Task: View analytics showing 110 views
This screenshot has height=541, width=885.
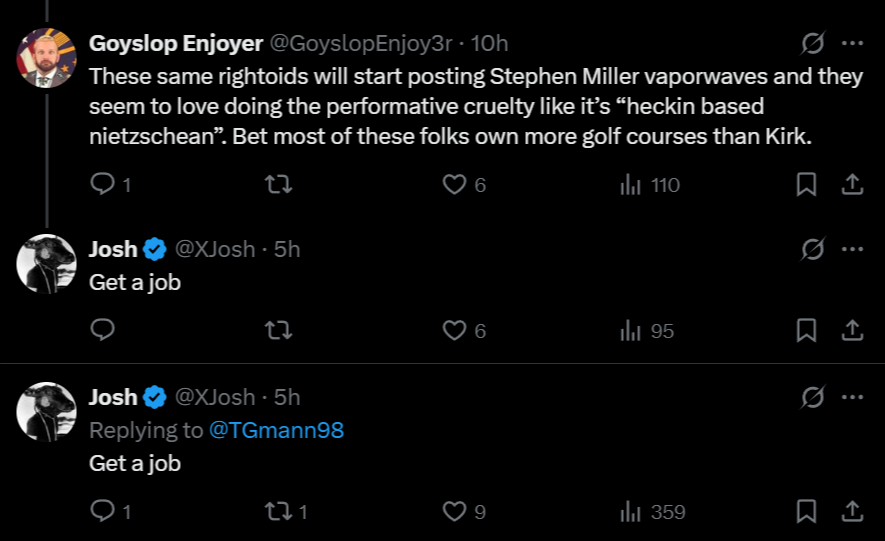Action: [649, 185]
